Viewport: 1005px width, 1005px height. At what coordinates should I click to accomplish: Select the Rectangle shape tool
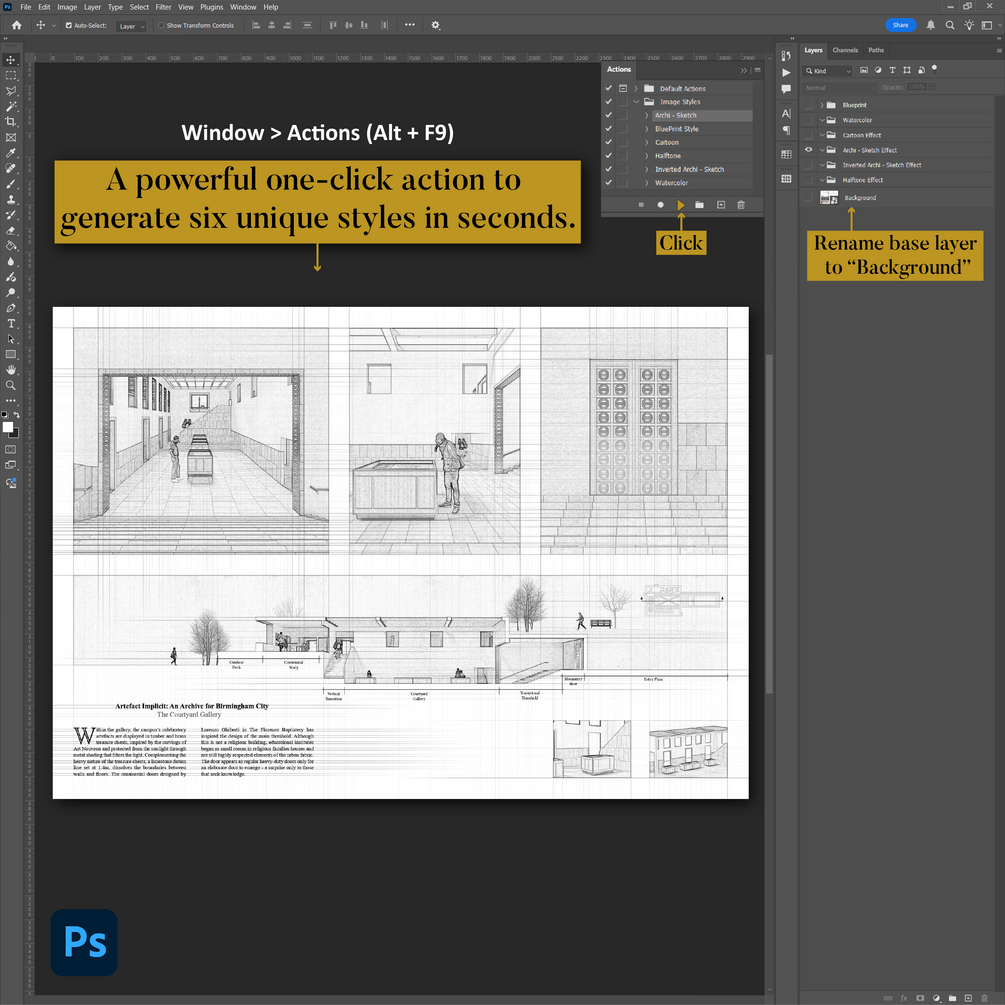pyautogui.click(x=11, y=354)
